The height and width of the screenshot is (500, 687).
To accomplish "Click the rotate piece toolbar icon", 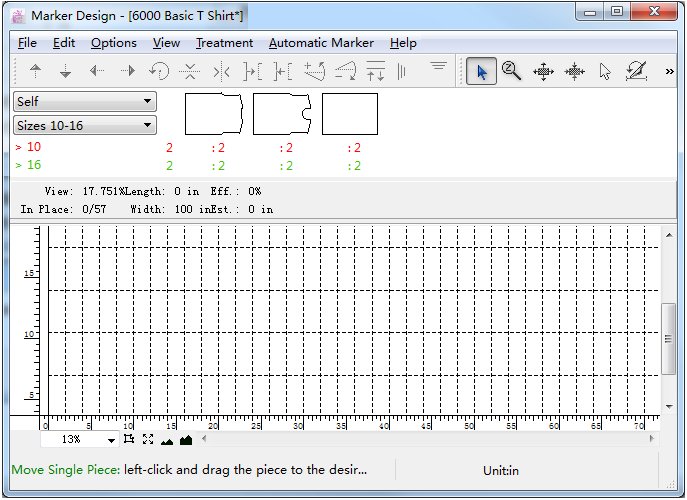I will [x=158, y=72].
